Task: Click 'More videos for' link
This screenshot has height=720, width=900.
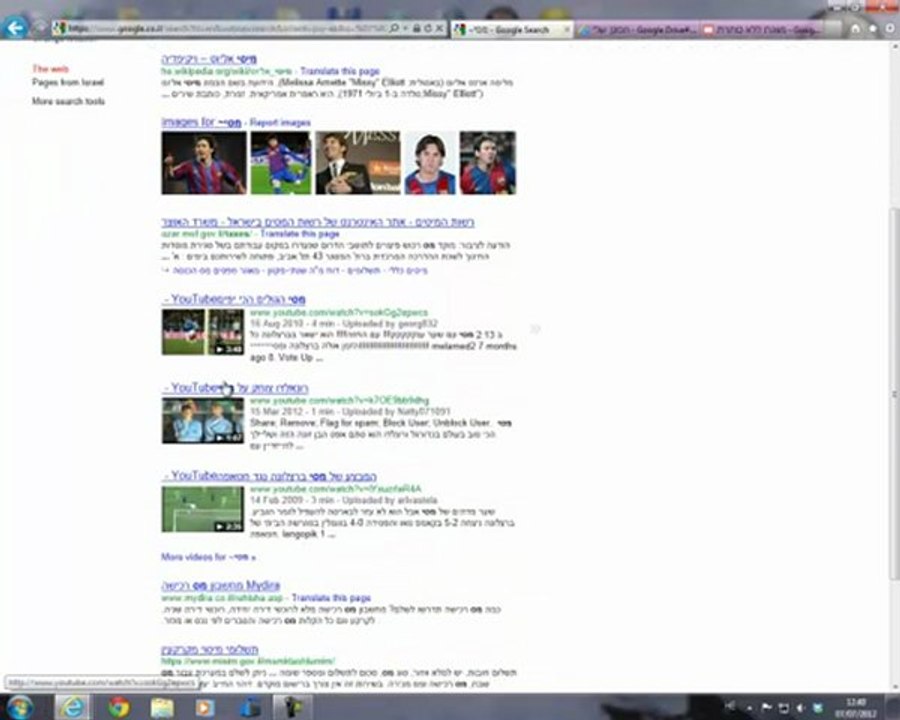Action: [x=208, y=557]
